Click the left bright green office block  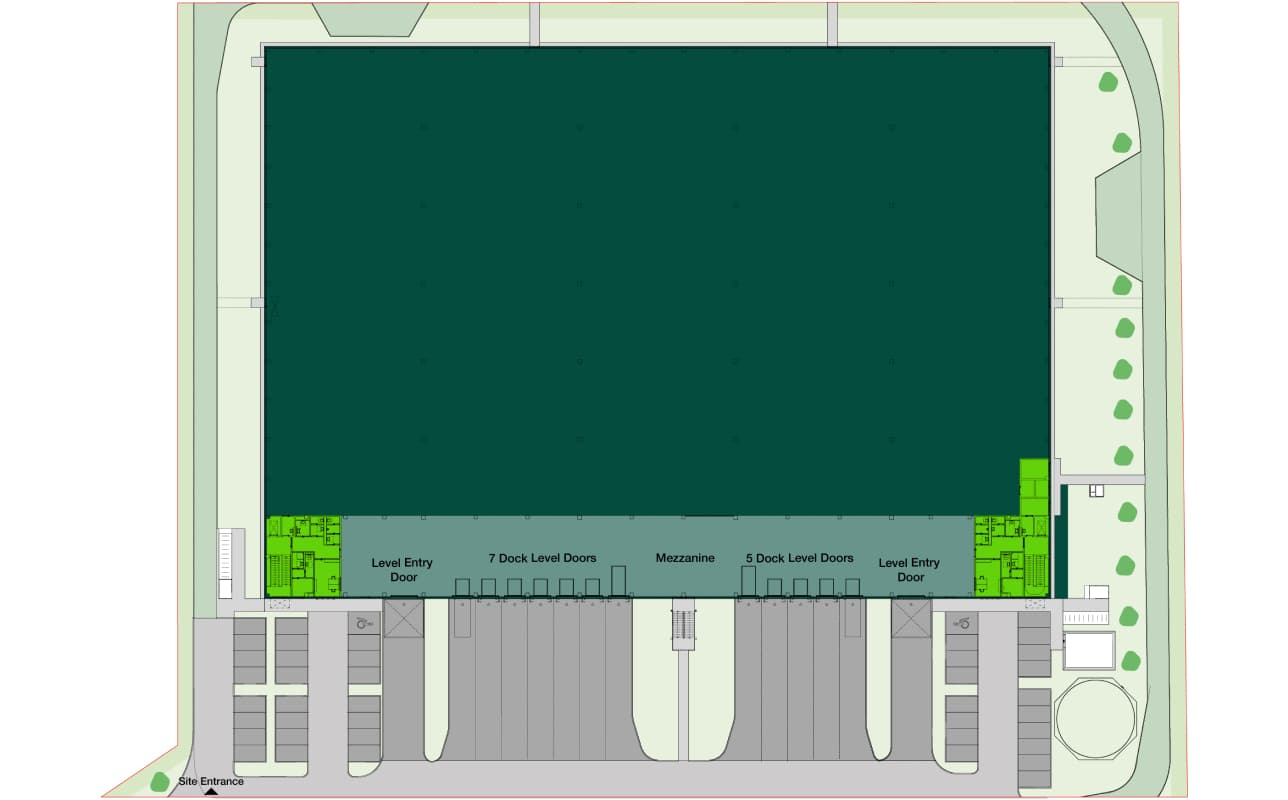(x=304, y=557)
